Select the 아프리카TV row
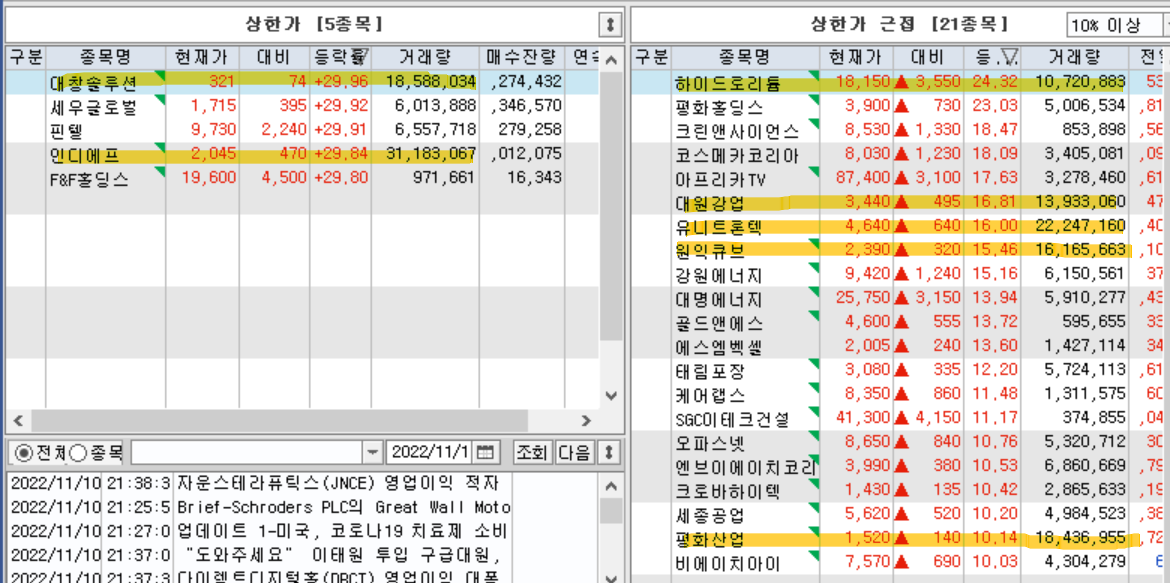 pyautogui.click(x=900, y=179)
